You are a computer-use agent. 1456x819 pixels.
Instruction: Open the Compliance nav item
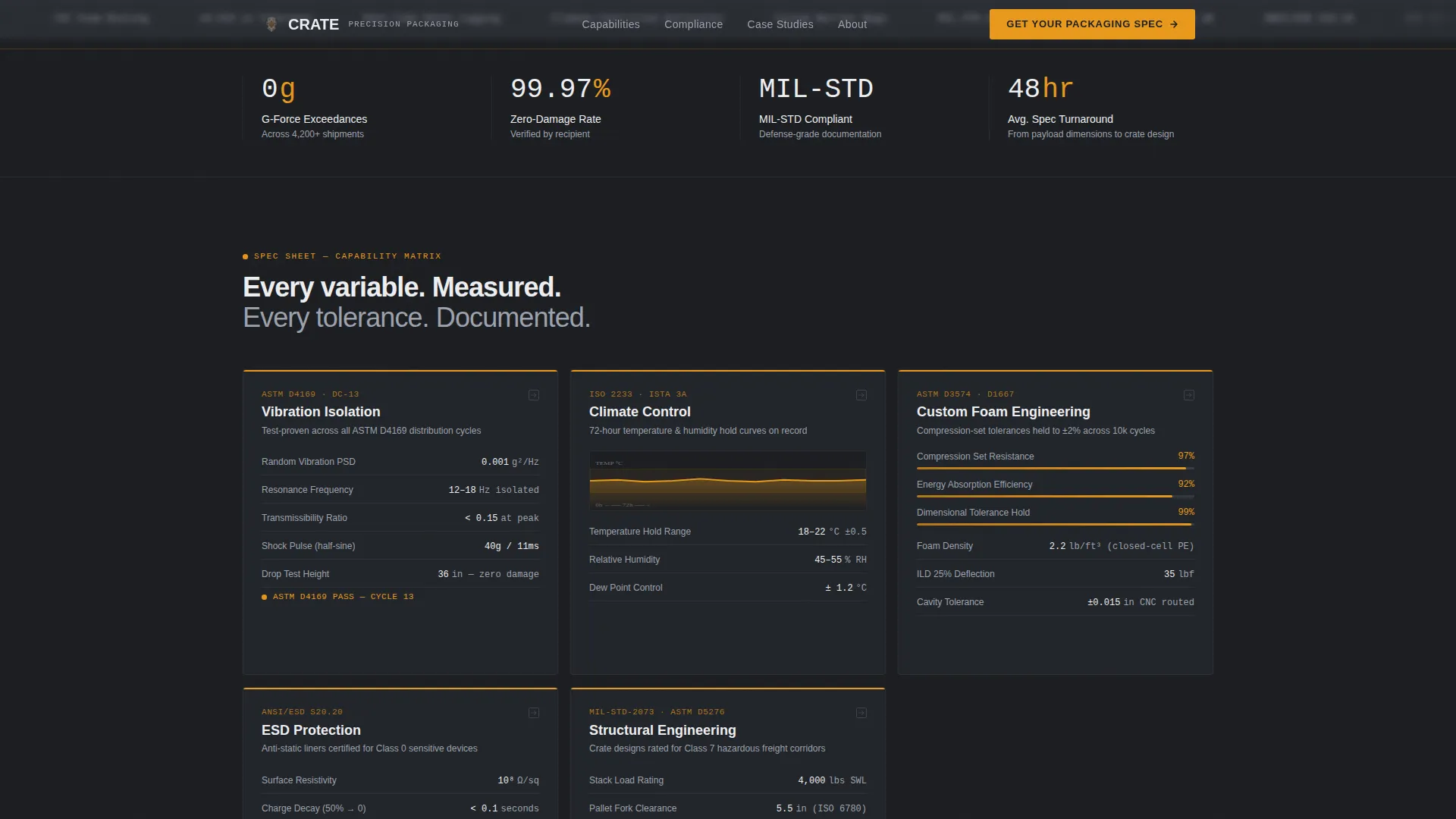click(x=693, y=24)
